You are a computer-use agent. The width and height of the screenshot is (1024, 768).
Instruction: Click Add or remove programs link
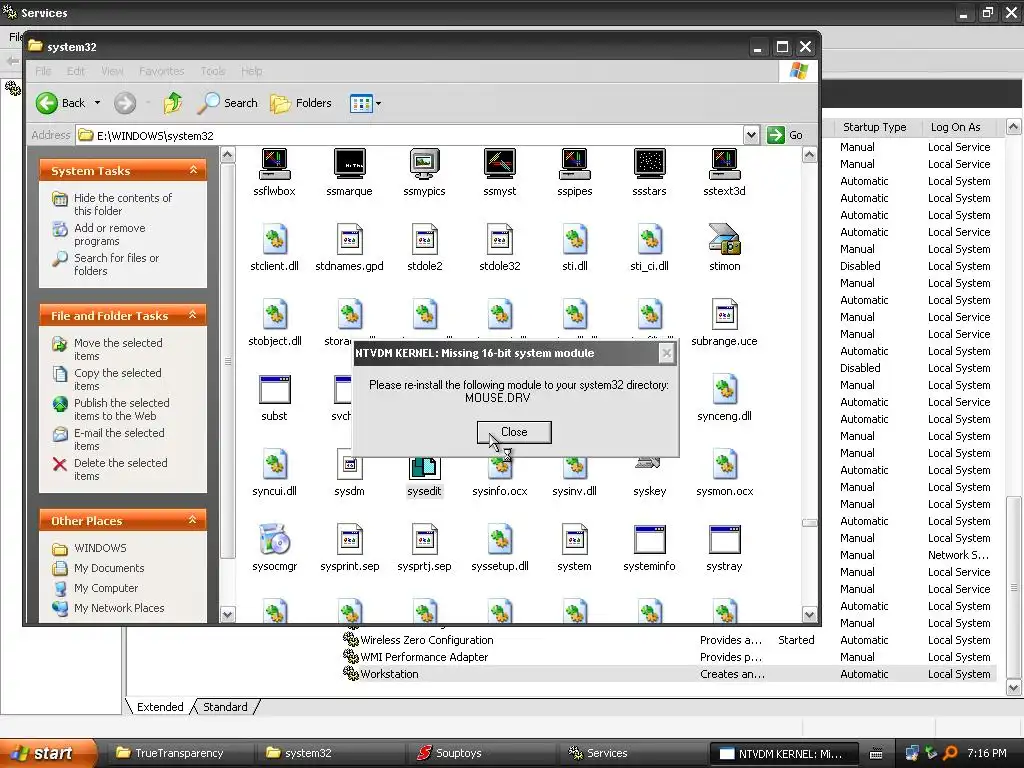[109, 234]
